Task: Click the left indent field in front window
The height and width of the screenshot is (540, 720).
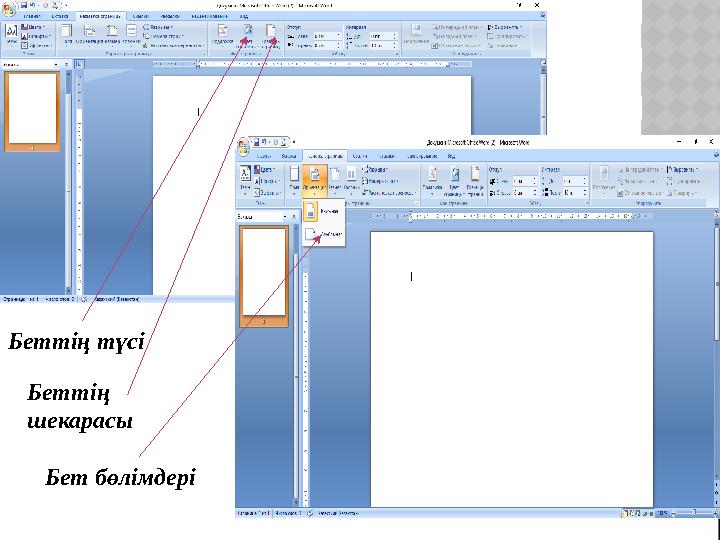Action: click(524, 181)
